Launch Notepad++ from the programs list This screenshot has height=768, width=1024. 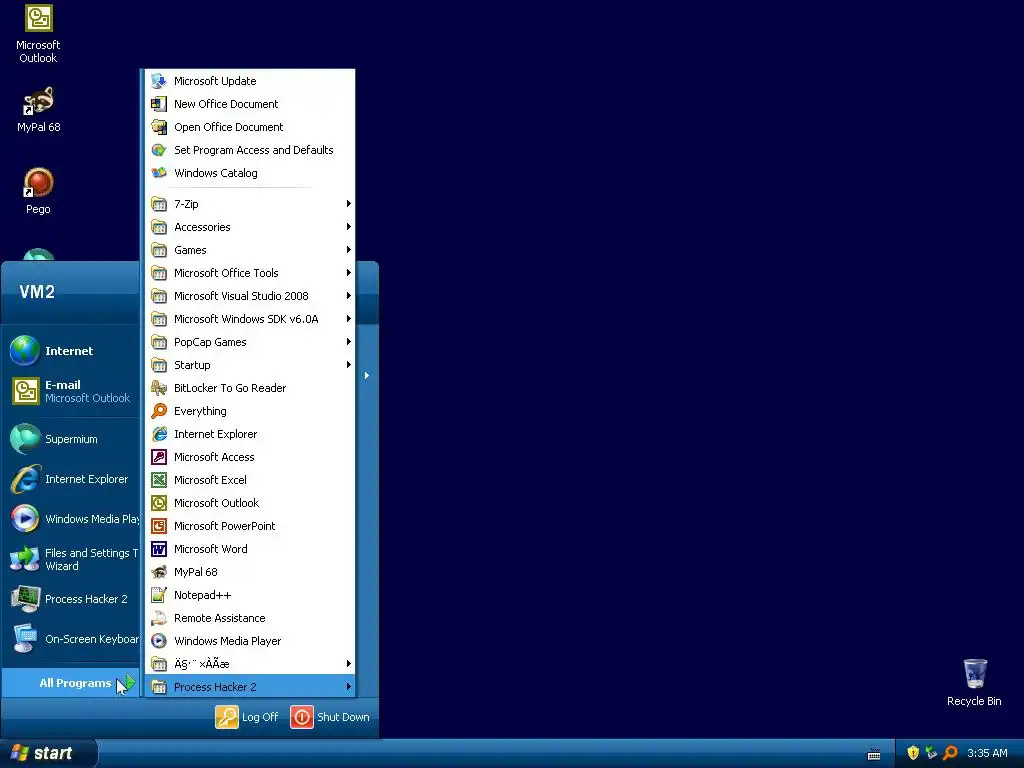250,595
